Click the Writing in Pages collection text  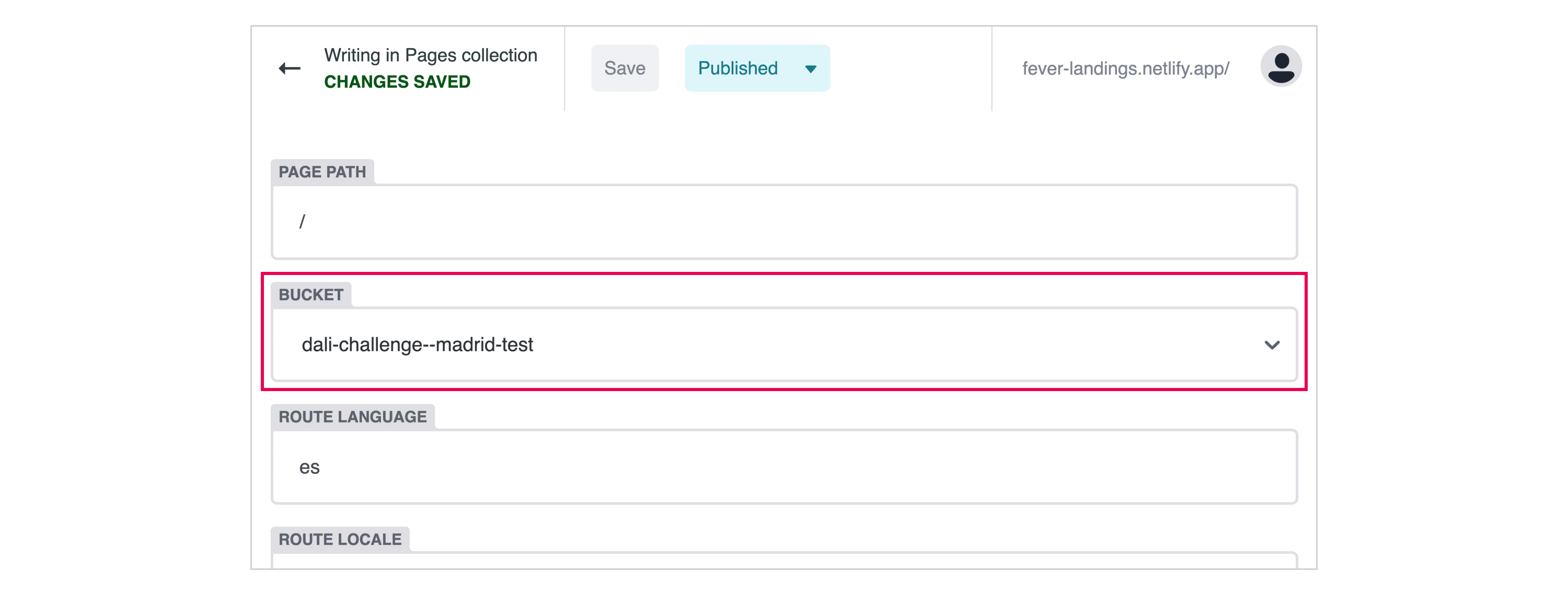point(430,55)
